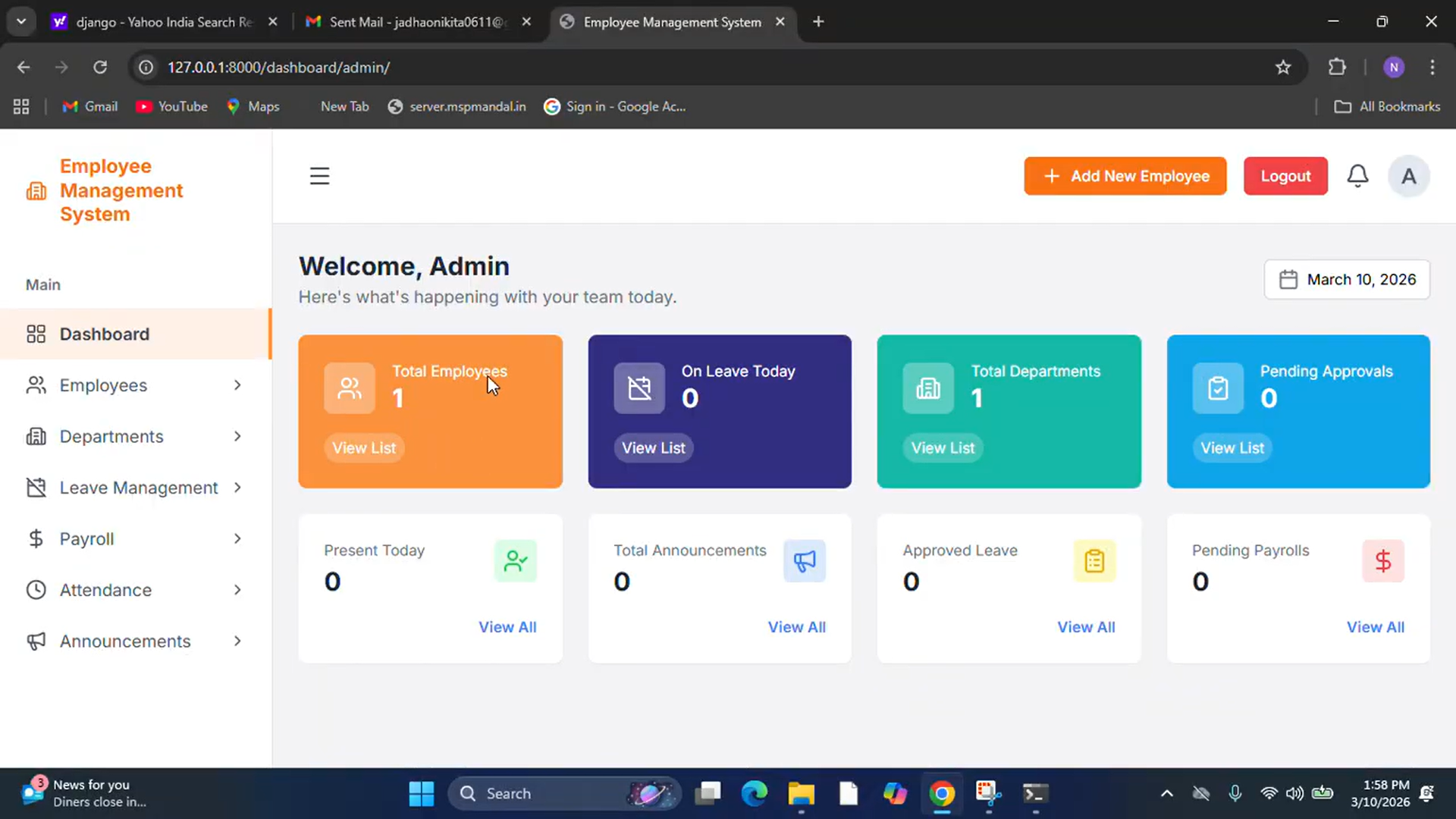Screen dimensions: 1456x819
Task: Click the Present Today user-check icon
Action: (516, 561)
